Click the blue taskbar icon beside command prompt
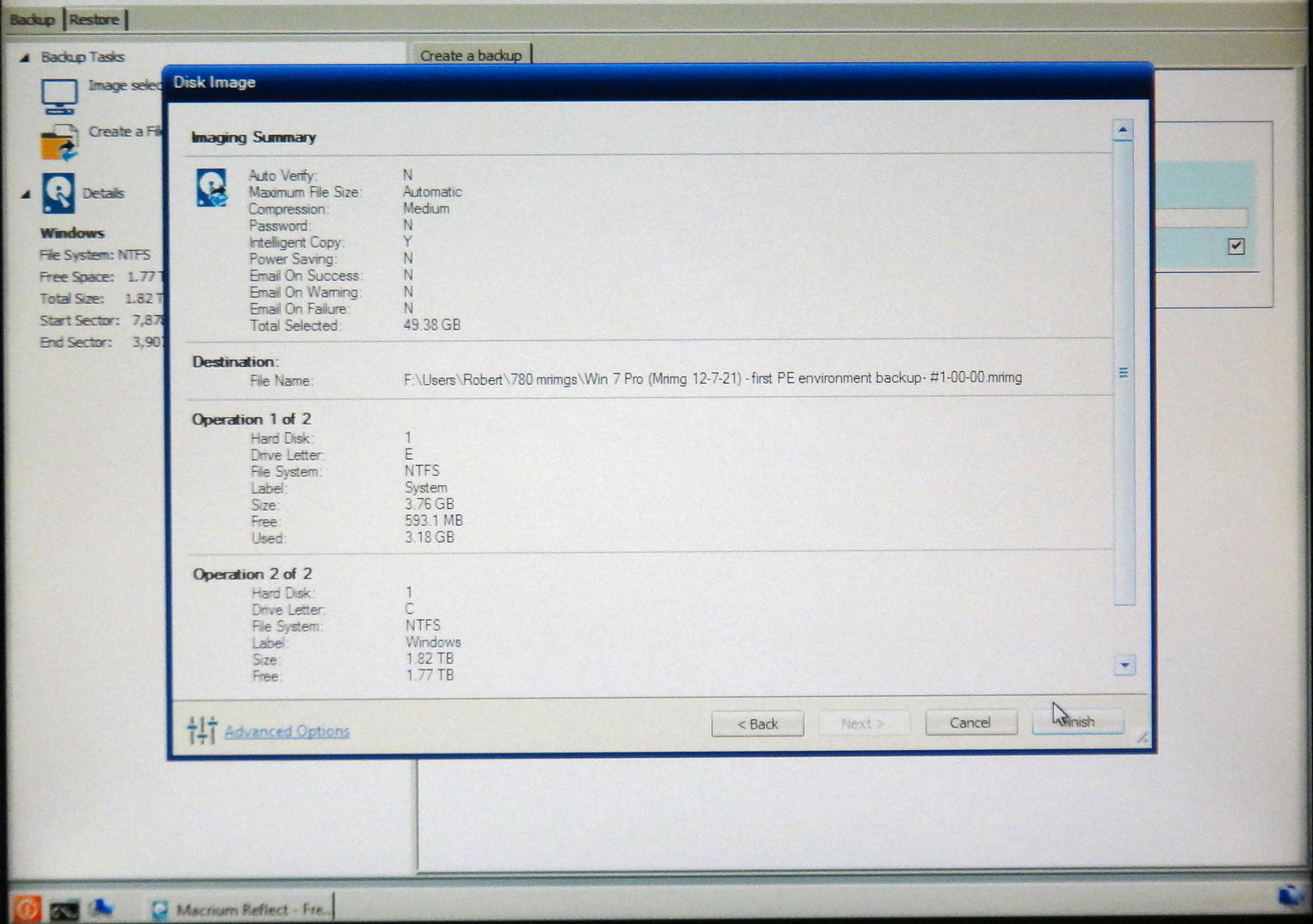The width and height of the screenshot is (1313, 924). (102, 908)
